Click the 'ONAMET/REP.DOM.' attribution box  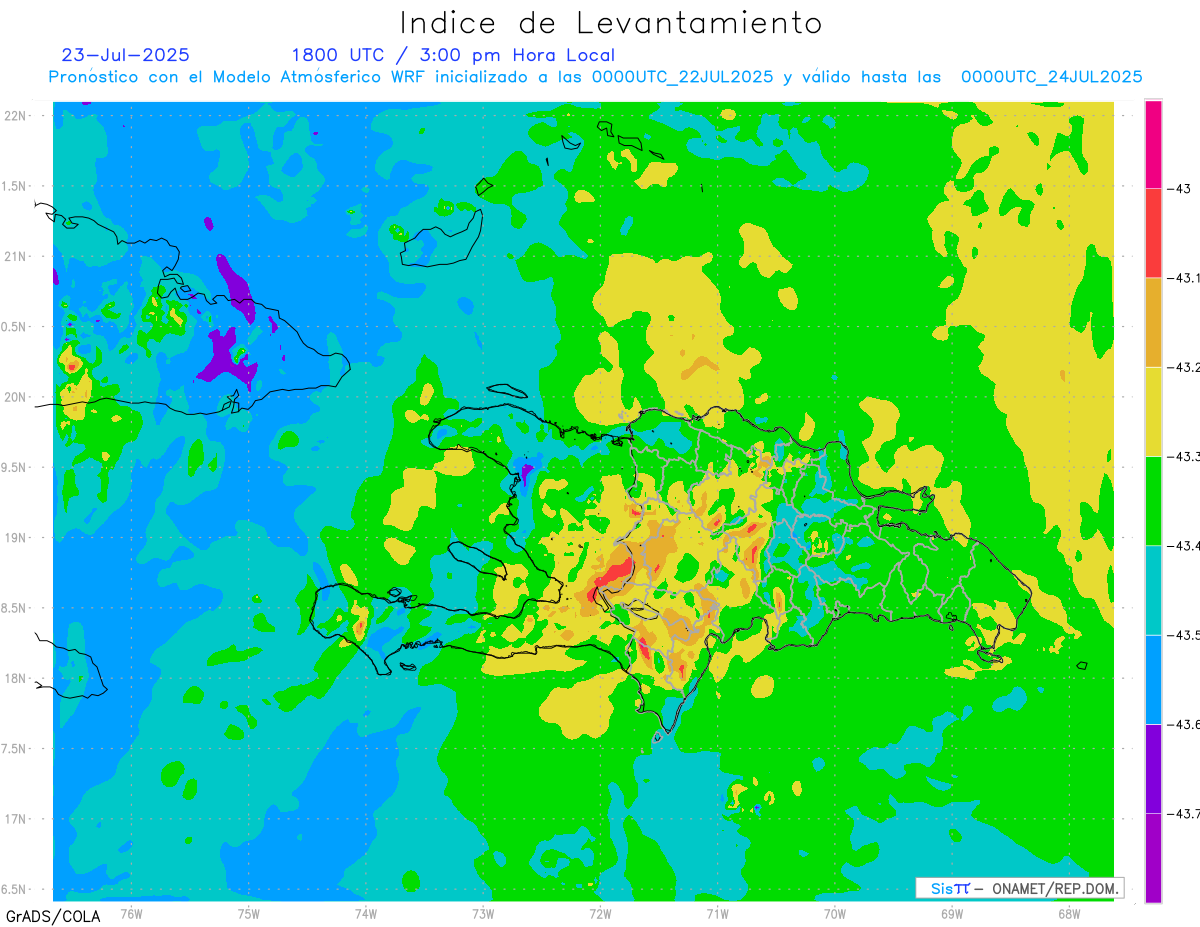coord(1018,888)
